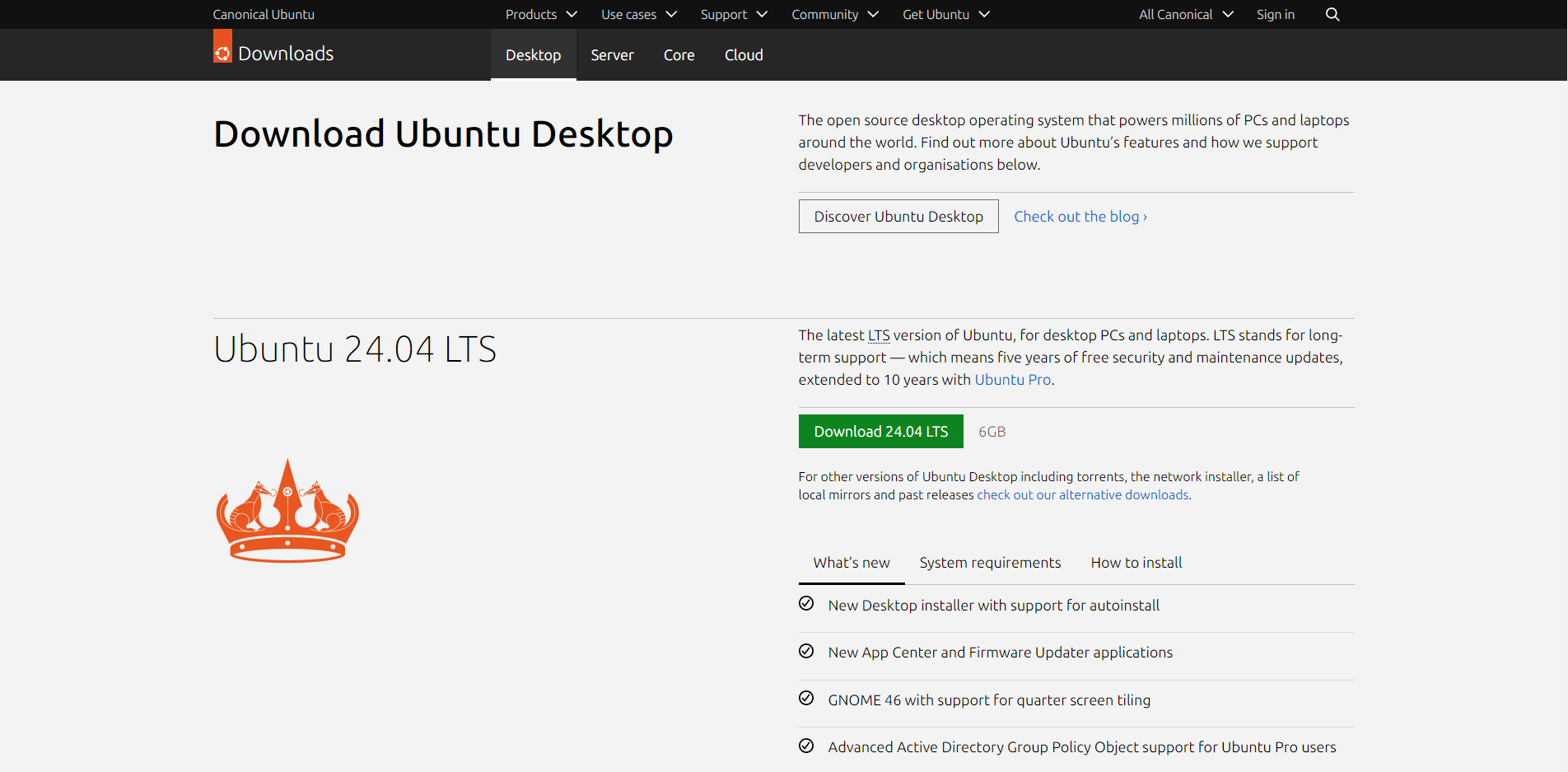Image resolution: width=1568 pixels, height=772 pixels.
Task: Click the Sign in link
Action: (x=1276, y=14)
